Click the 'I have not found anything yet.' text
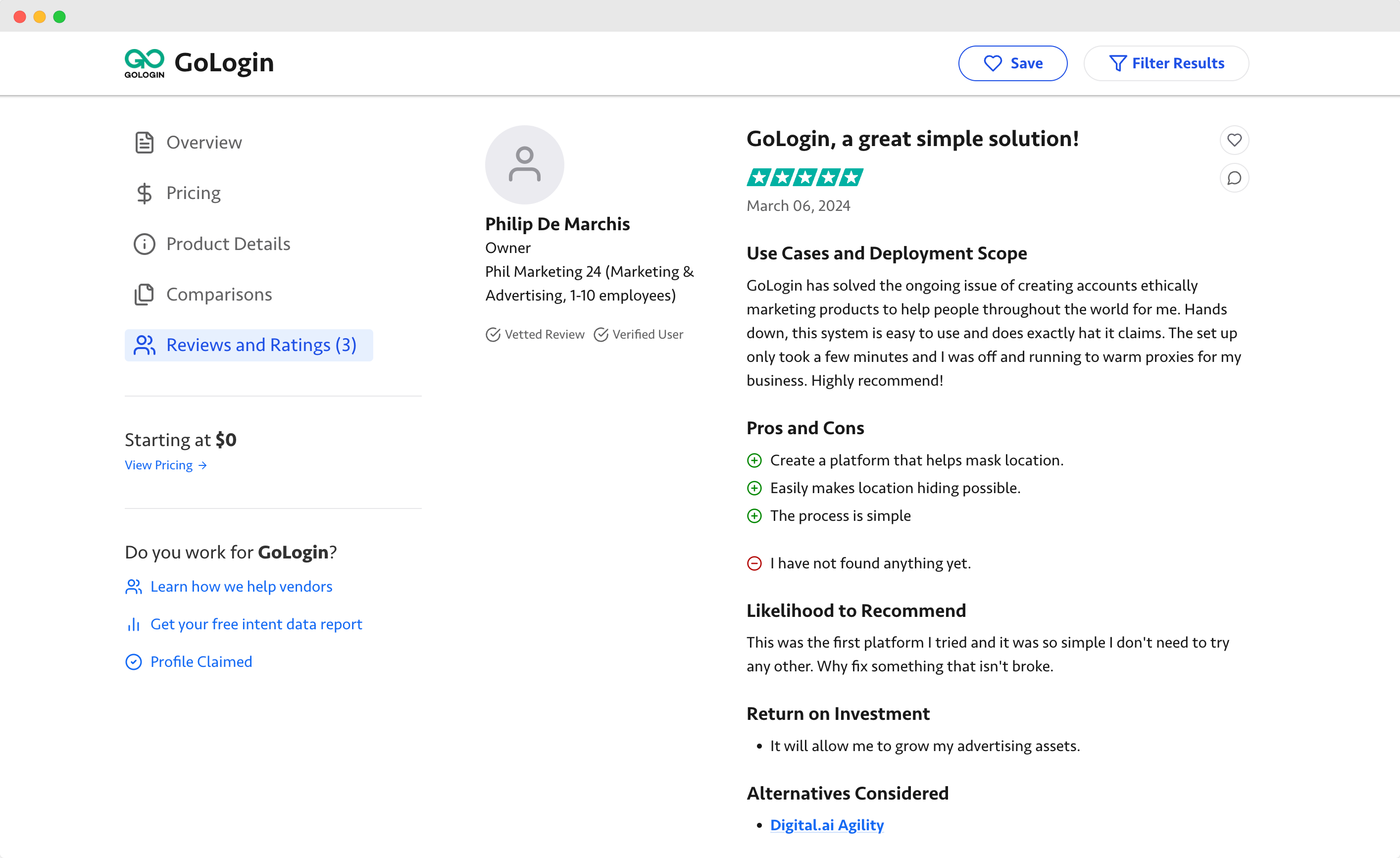 click(x=870, y=563)
